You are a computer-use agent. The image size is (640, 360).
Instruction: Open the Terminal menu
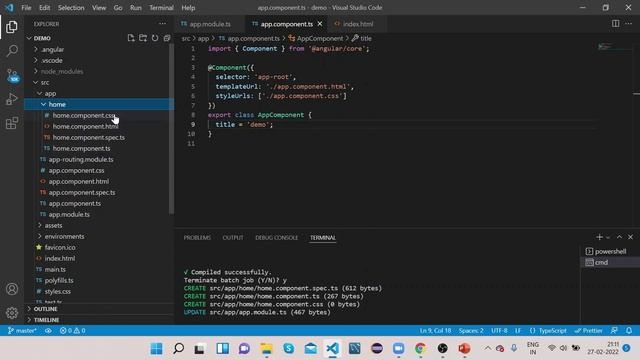(x=161, y=8)
